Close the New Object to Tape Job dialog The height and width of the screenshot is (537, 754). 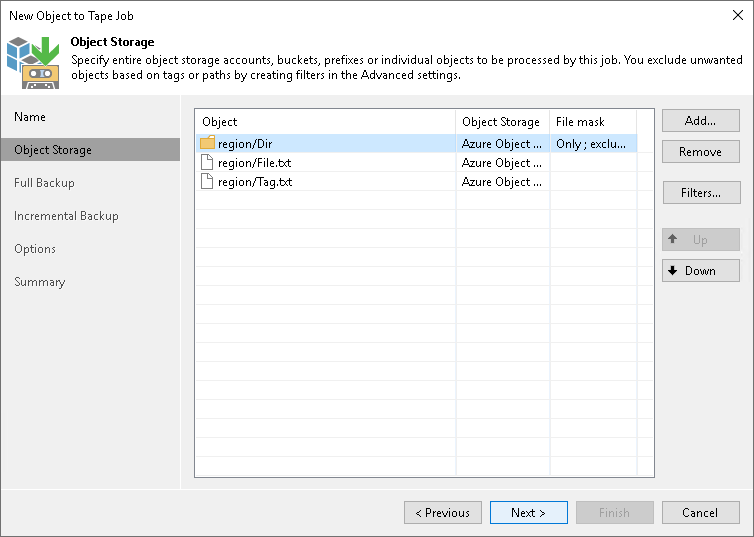coord(737,15)
